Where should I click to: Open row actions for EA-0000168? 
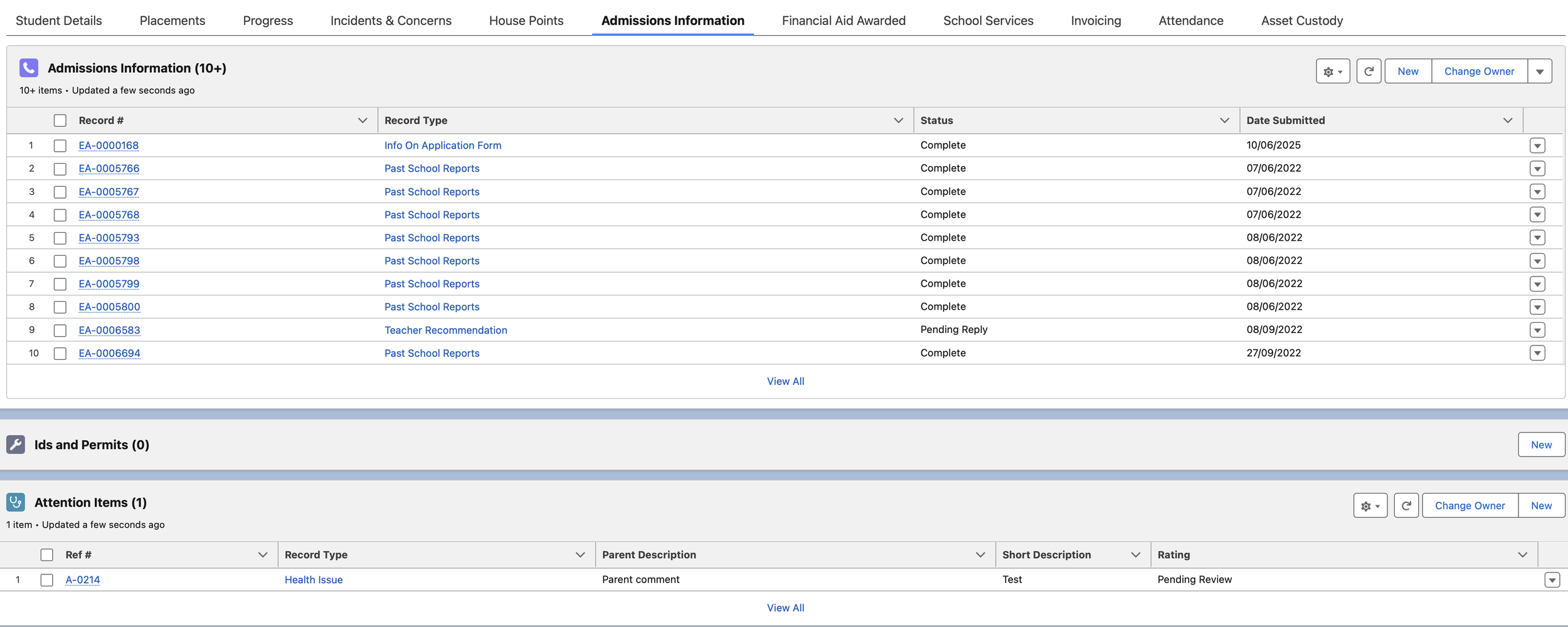[x=1537, y=145]
